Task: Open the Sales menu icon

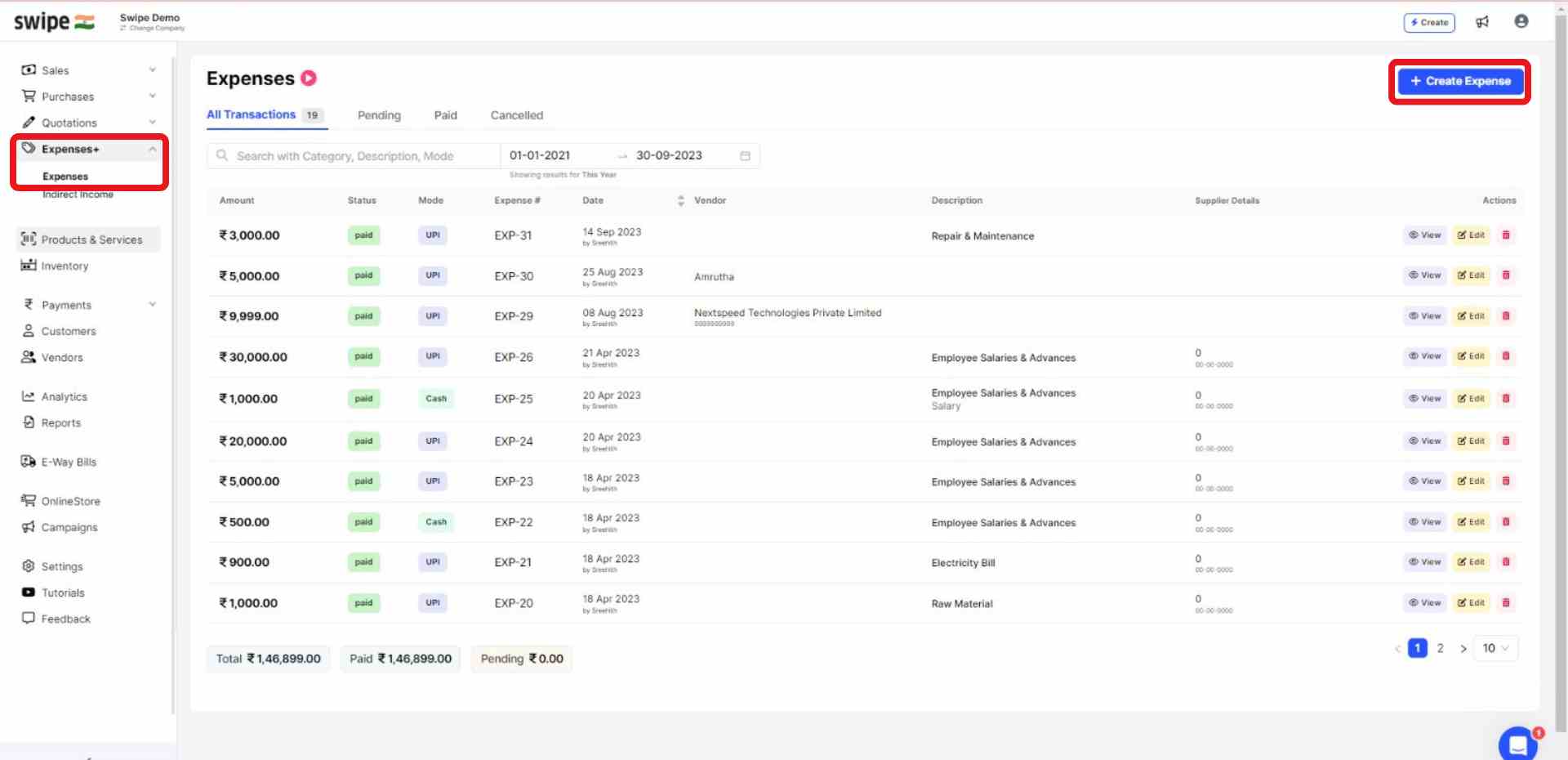Action: pos(29,69)
